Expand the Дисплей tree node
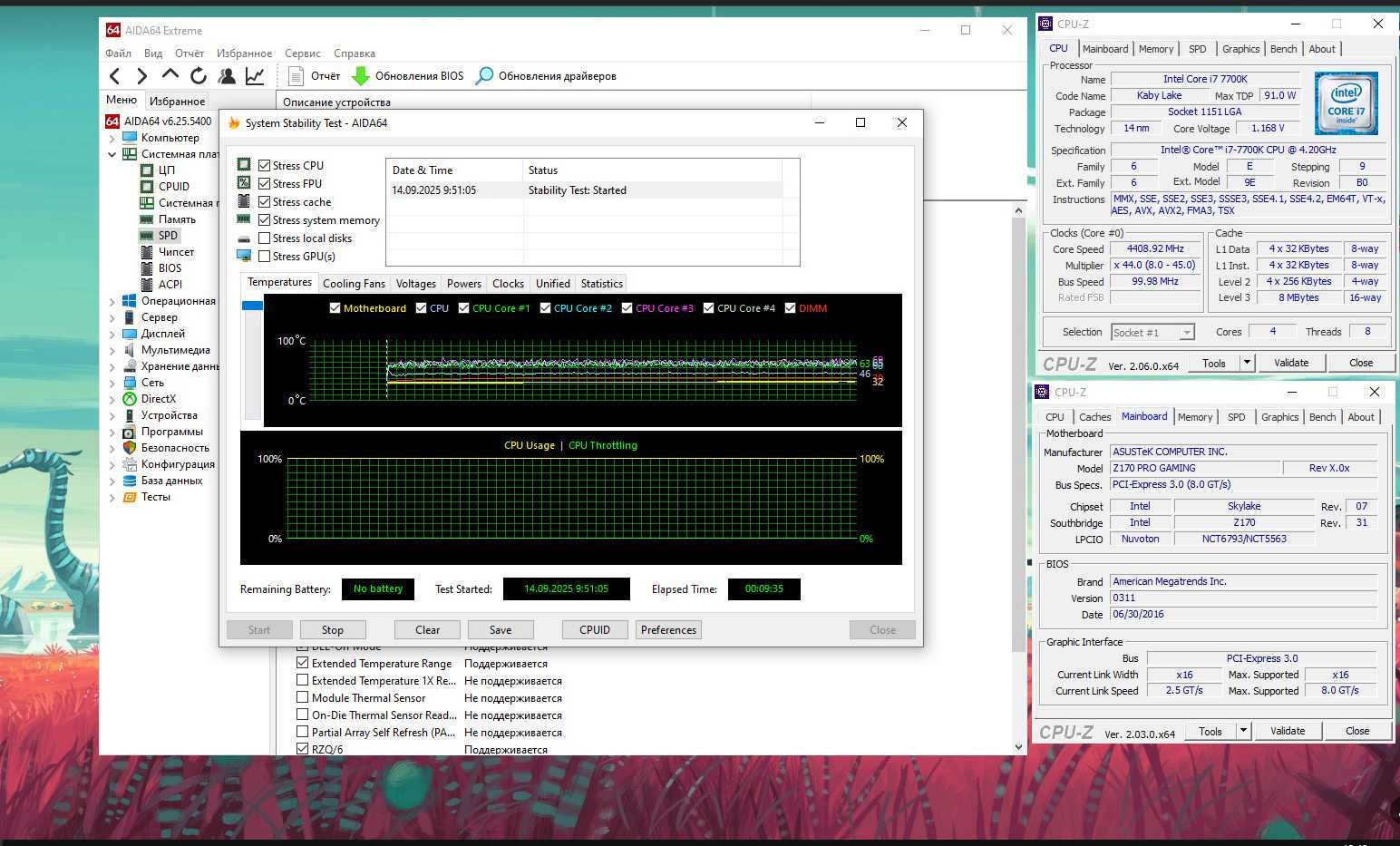Image resolution: width=1400 pixels, height=846 pixels. [x=112, y=334]
